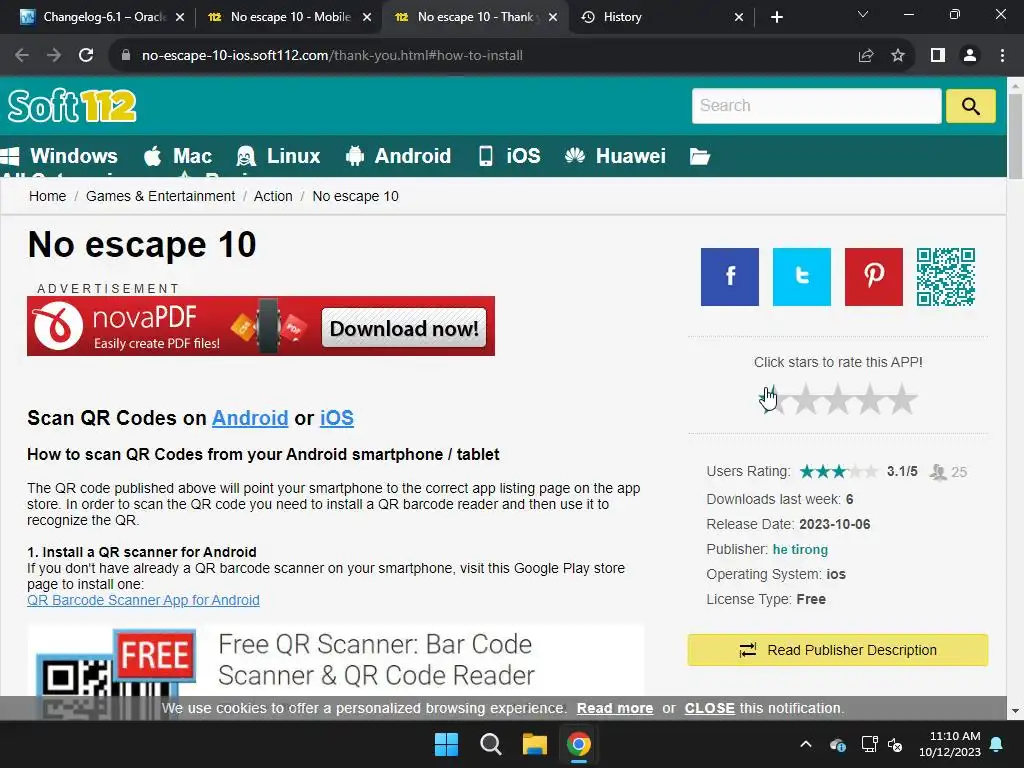The image size is (1024, 768).
Task: Open the Chrome profile menu
Action: (970, 55)
